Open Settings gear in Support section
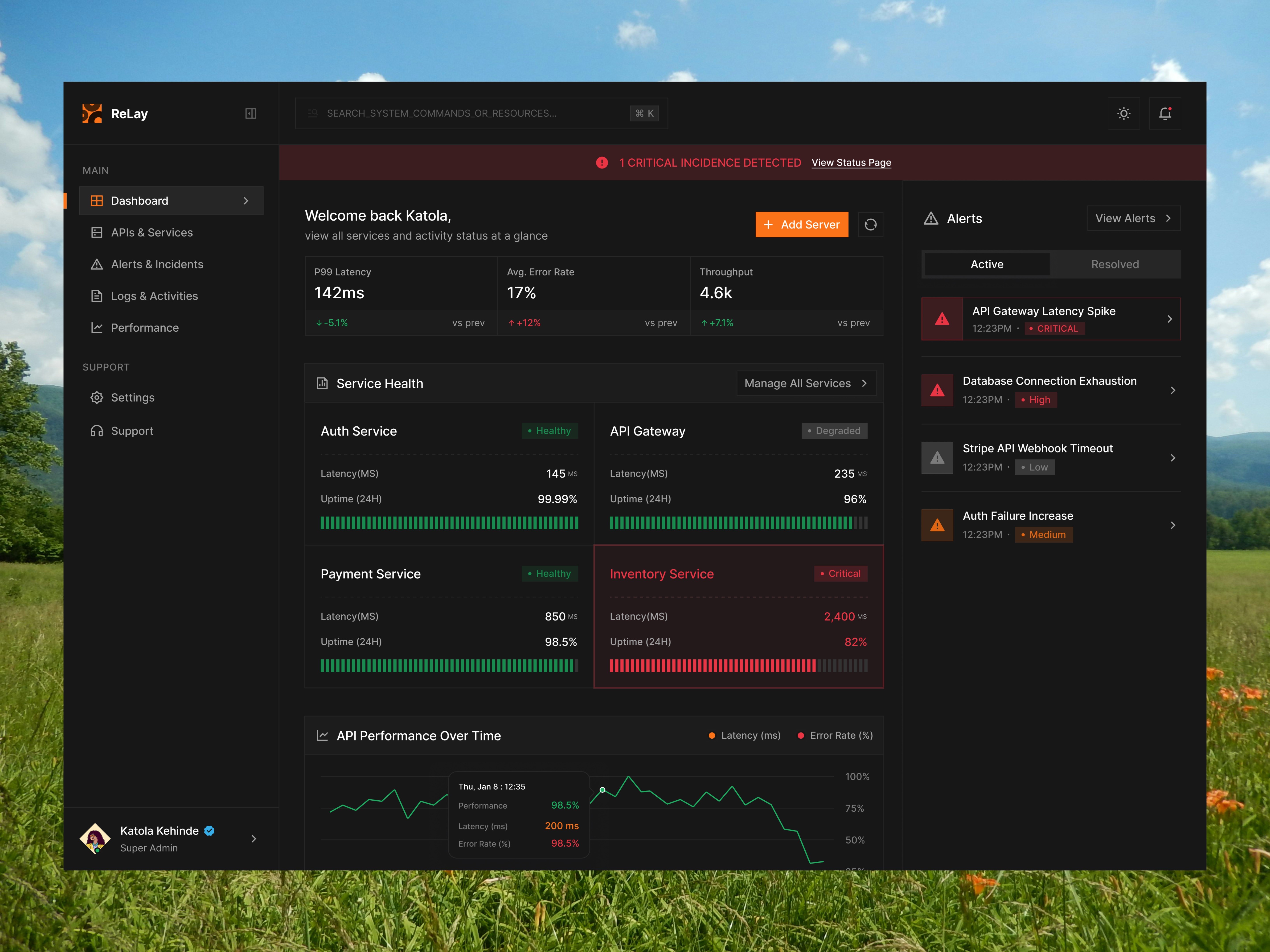This screenshot has height=952, width=1270. tap(97, 398)
